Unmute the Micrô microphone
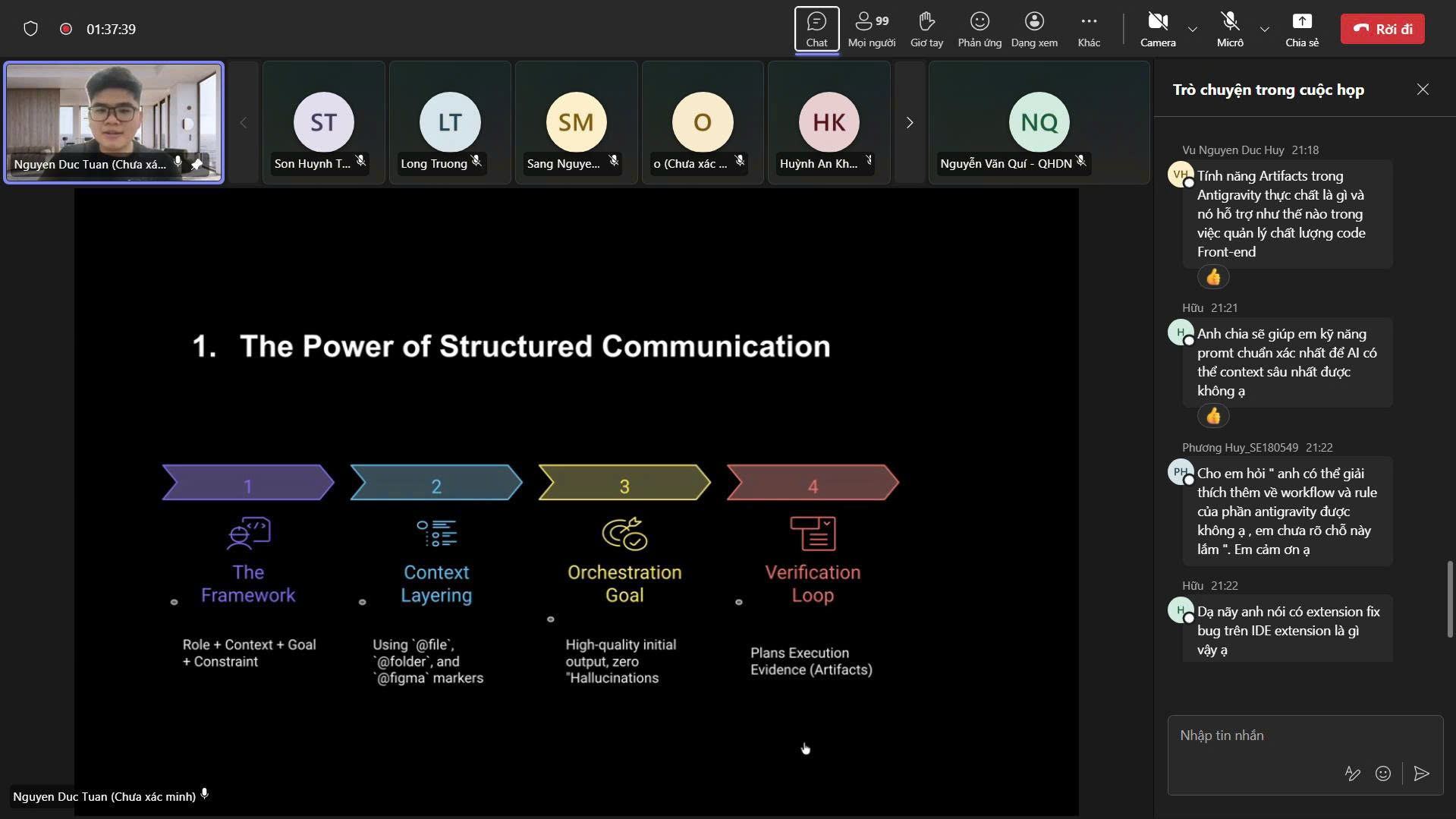The width and height of the screenshot is (1456, 819). 1229,29
